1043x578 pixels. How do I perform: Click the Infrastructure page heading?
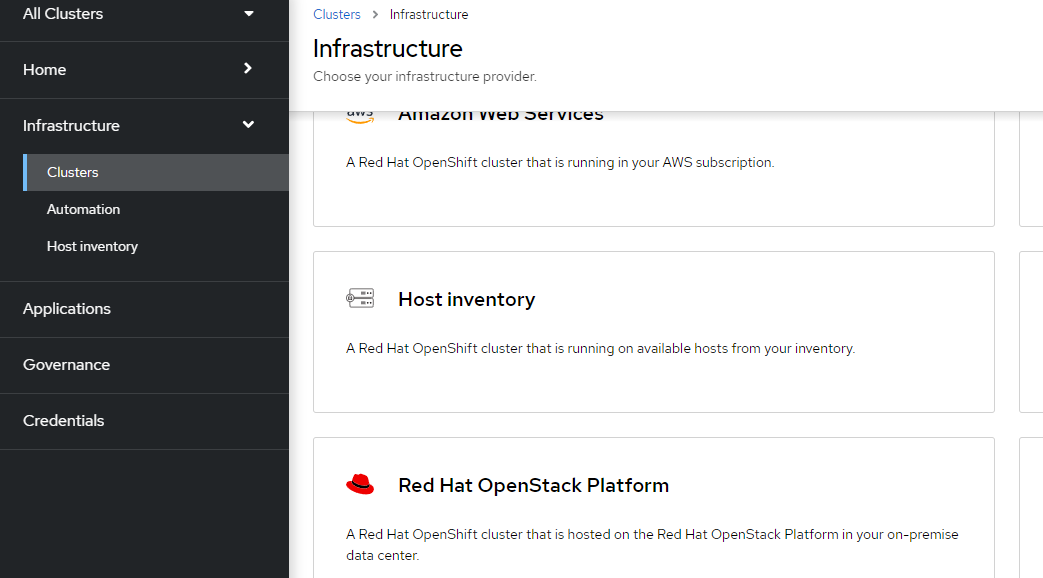pyautogui.click(x=388, y=49)
